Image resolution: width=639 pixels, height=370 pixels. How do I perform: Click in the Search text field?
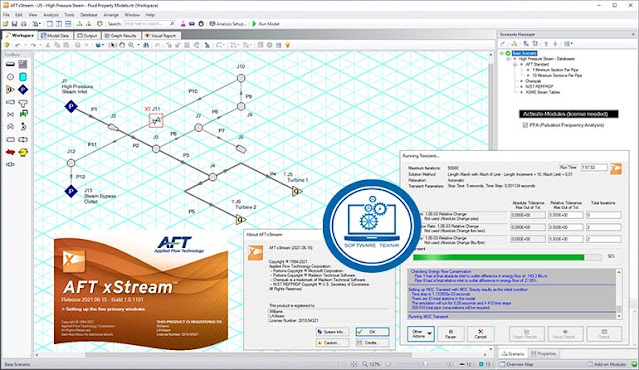[x=146, y=24]
